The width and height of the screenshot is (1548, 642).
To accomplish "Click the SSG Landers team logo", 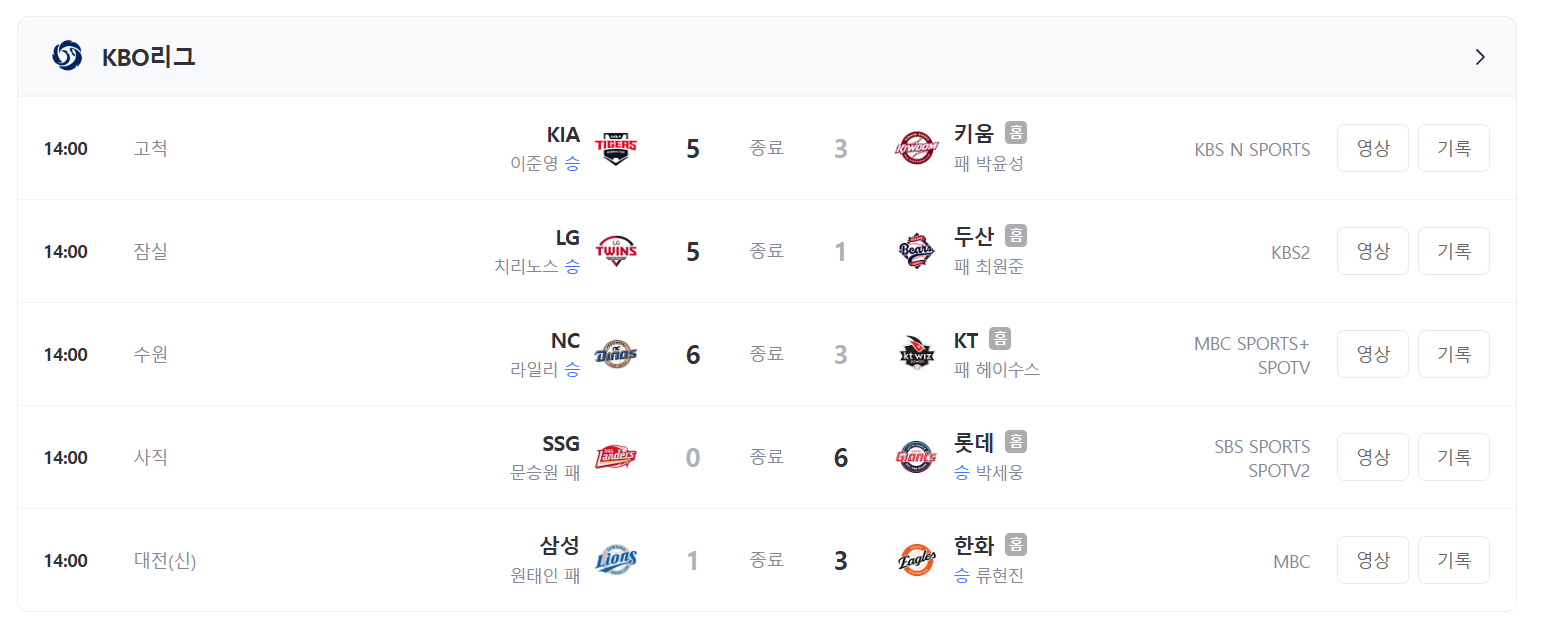I will pyautogui.click(x=616, y=458).
